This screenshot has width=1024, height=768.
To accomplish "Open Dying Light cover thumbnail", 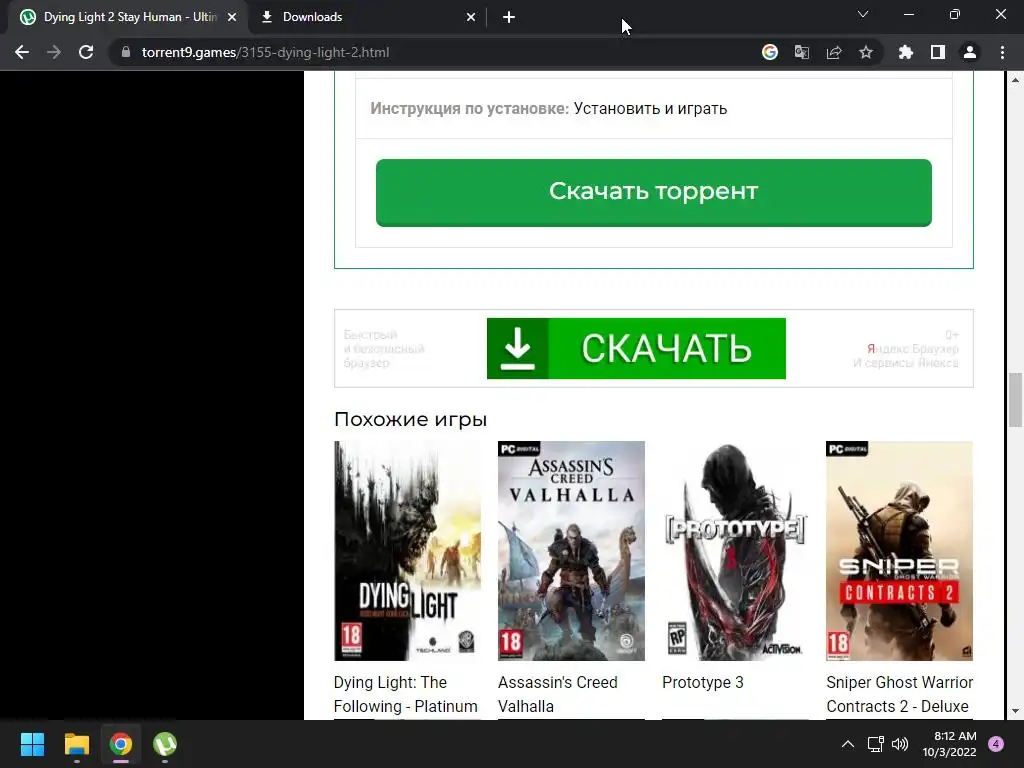I will pyautogui.click(x=408, y=551).
